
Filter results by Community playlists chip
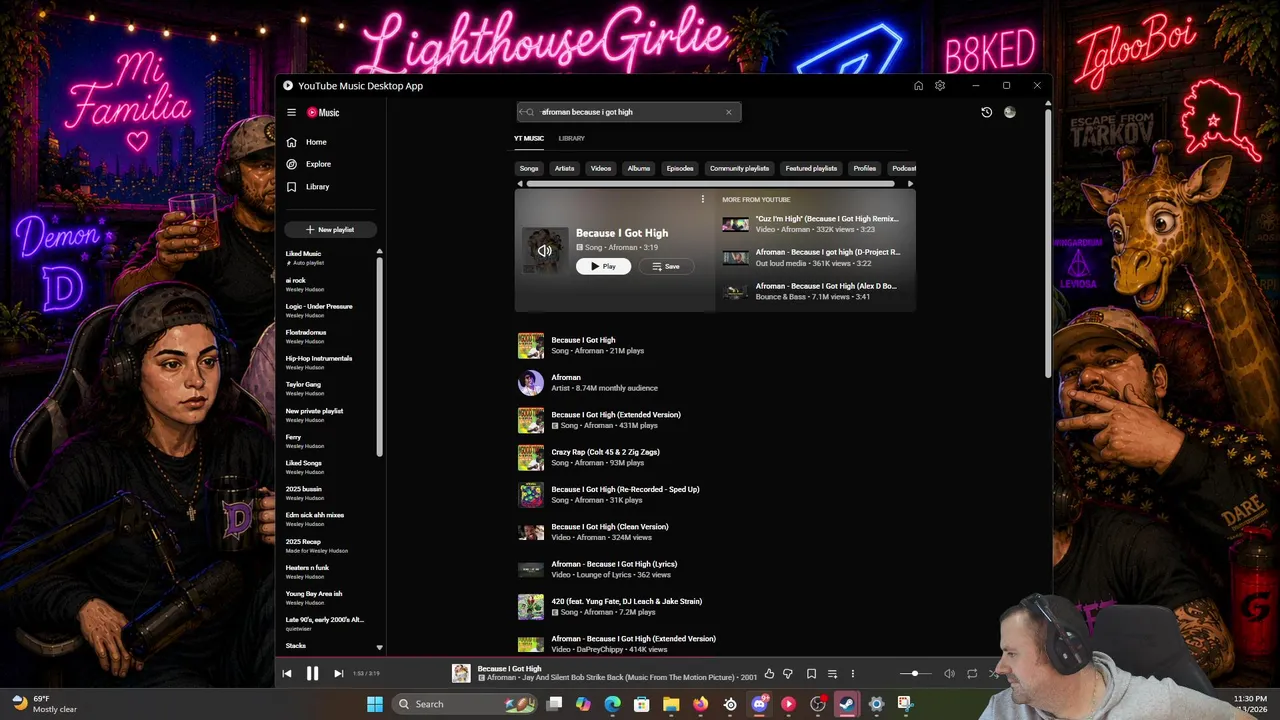[740, 169]
